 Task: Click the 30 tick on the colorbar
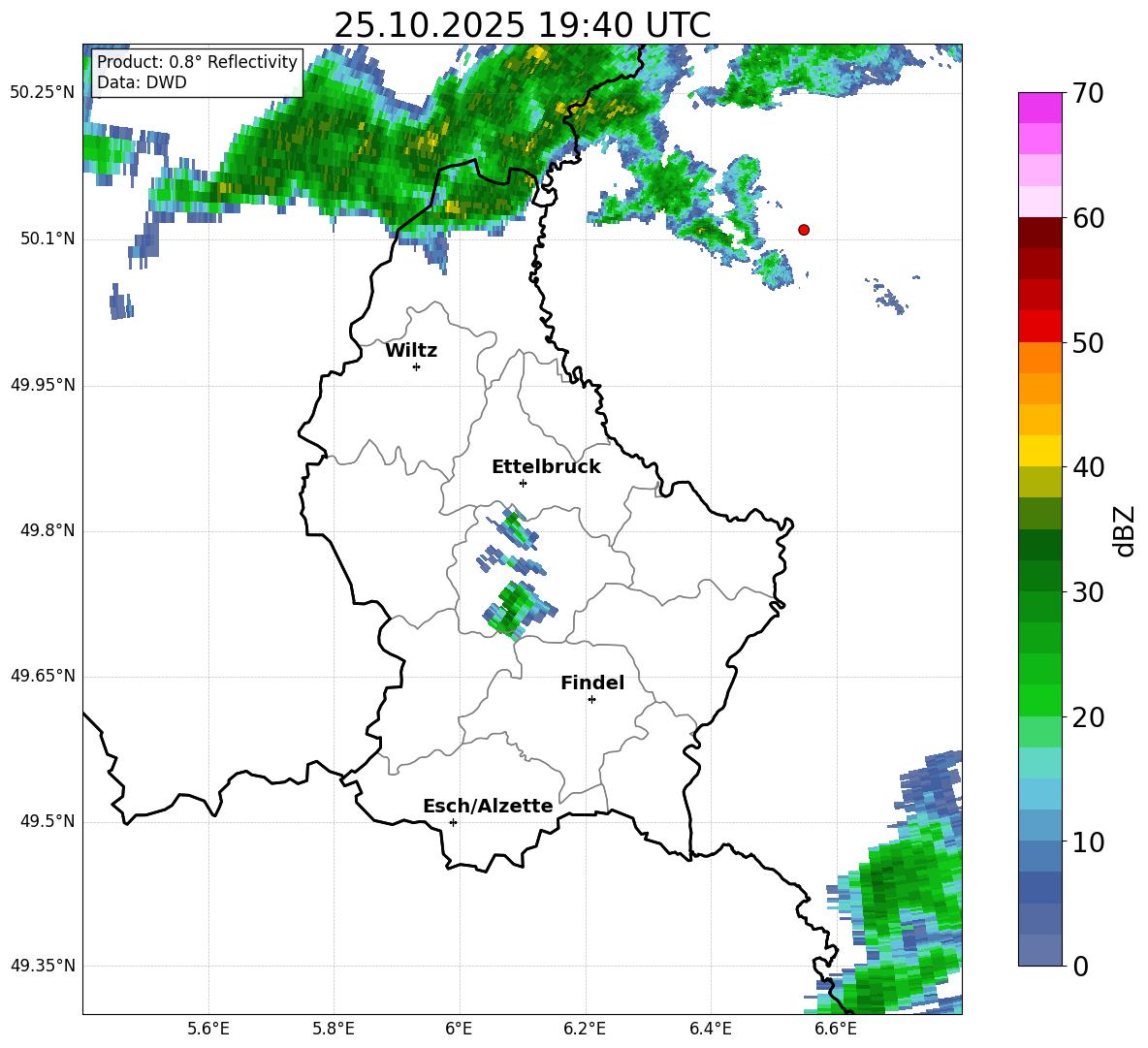1088,592
